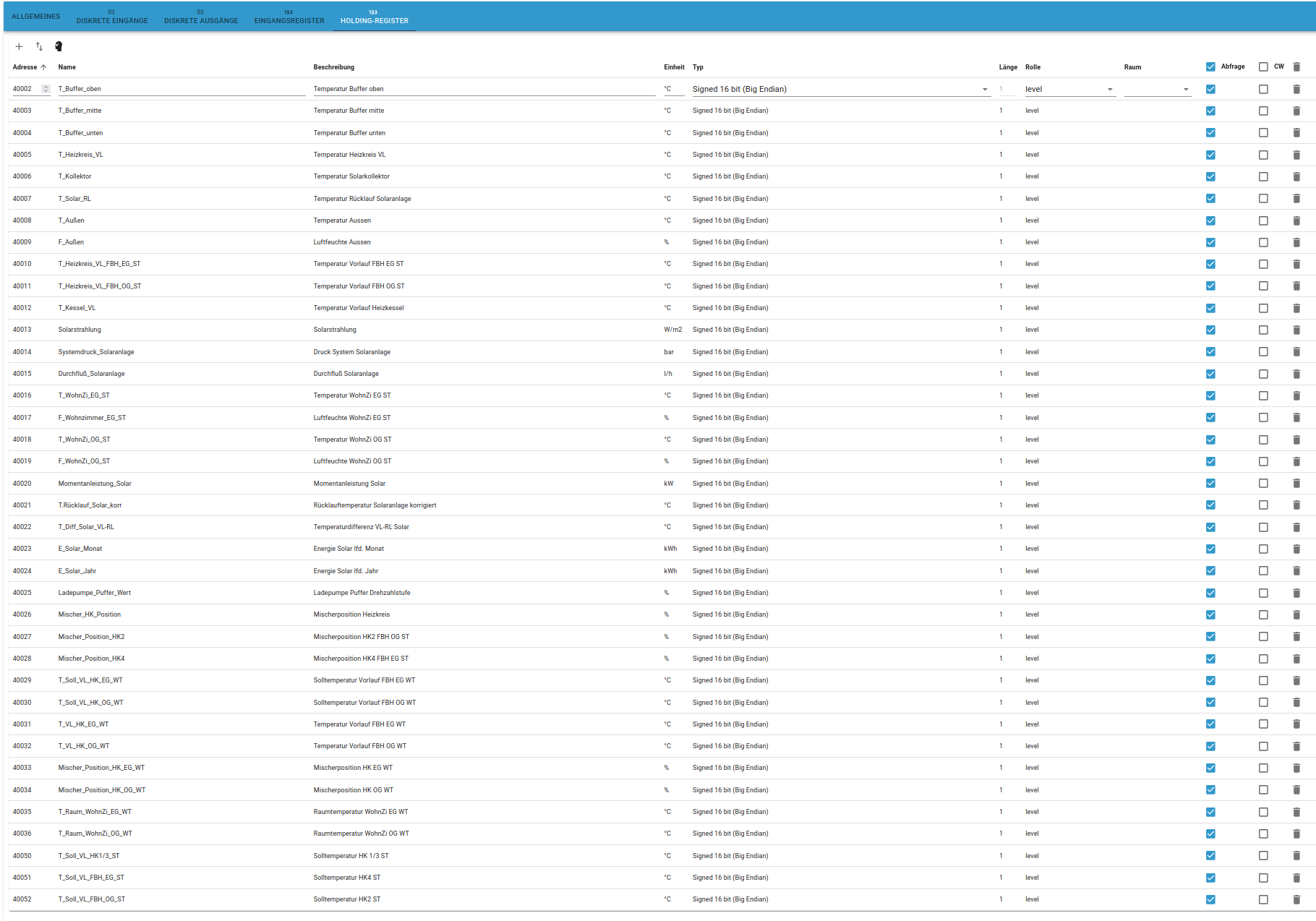Viewport: 1316px width, 921px height.
Task: Open the Eingangsregister tab
Action: [x=289, y=16]
